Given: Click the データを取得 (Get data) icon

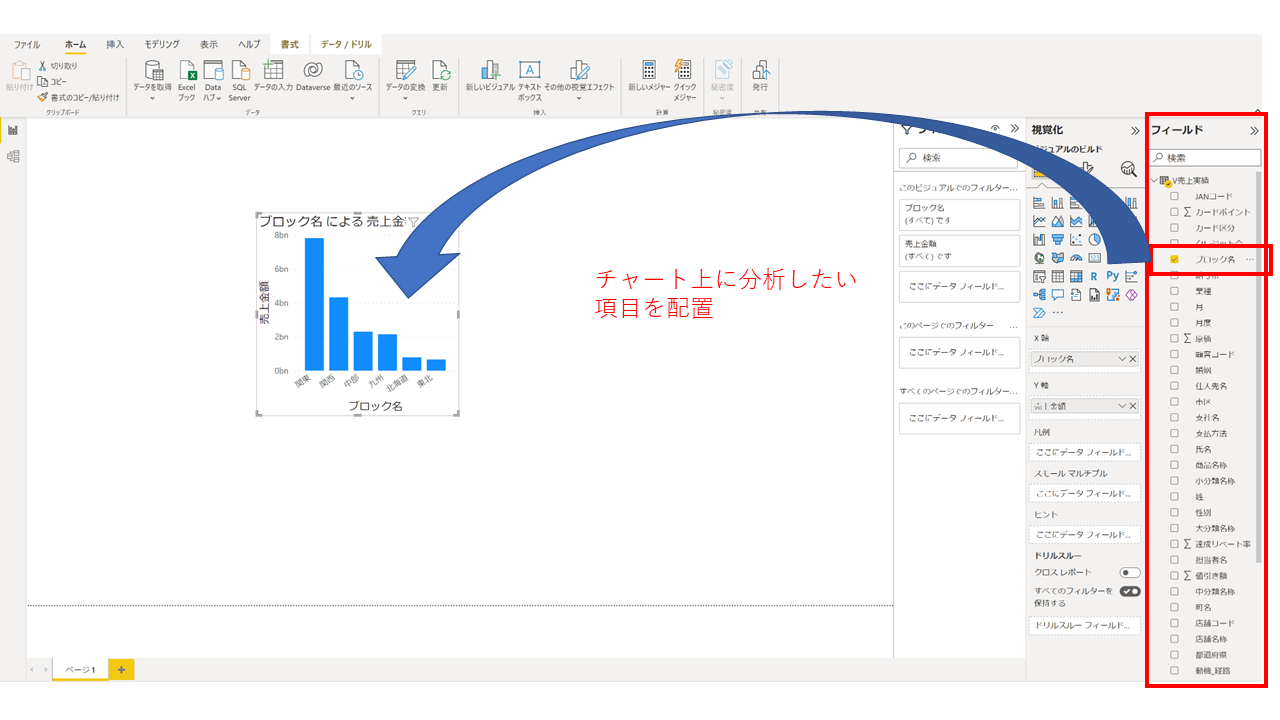Looking at the screenshot, I should coord(154,70).
